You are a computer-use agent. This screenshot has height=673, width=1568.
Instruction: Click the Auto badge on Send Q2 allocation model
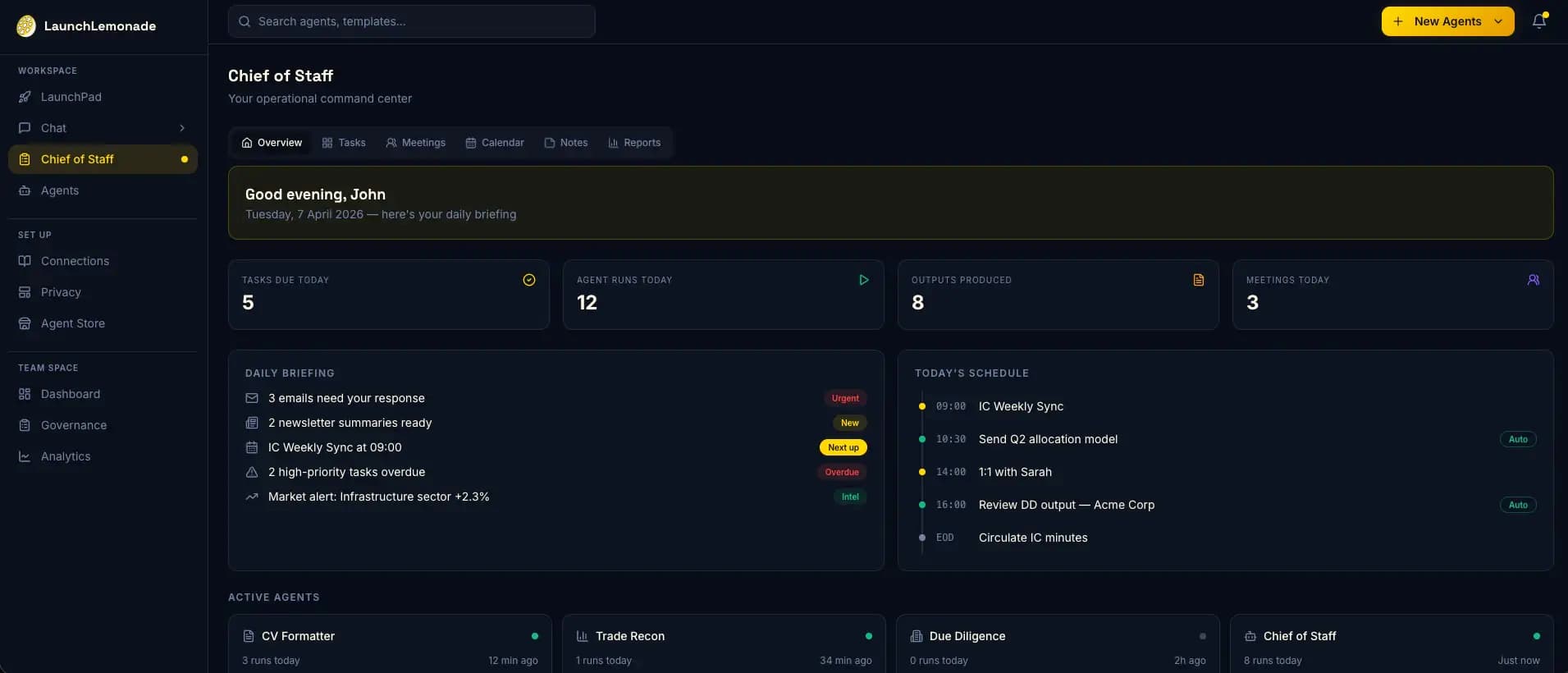pyautogui.click(x=1518, y=439)
